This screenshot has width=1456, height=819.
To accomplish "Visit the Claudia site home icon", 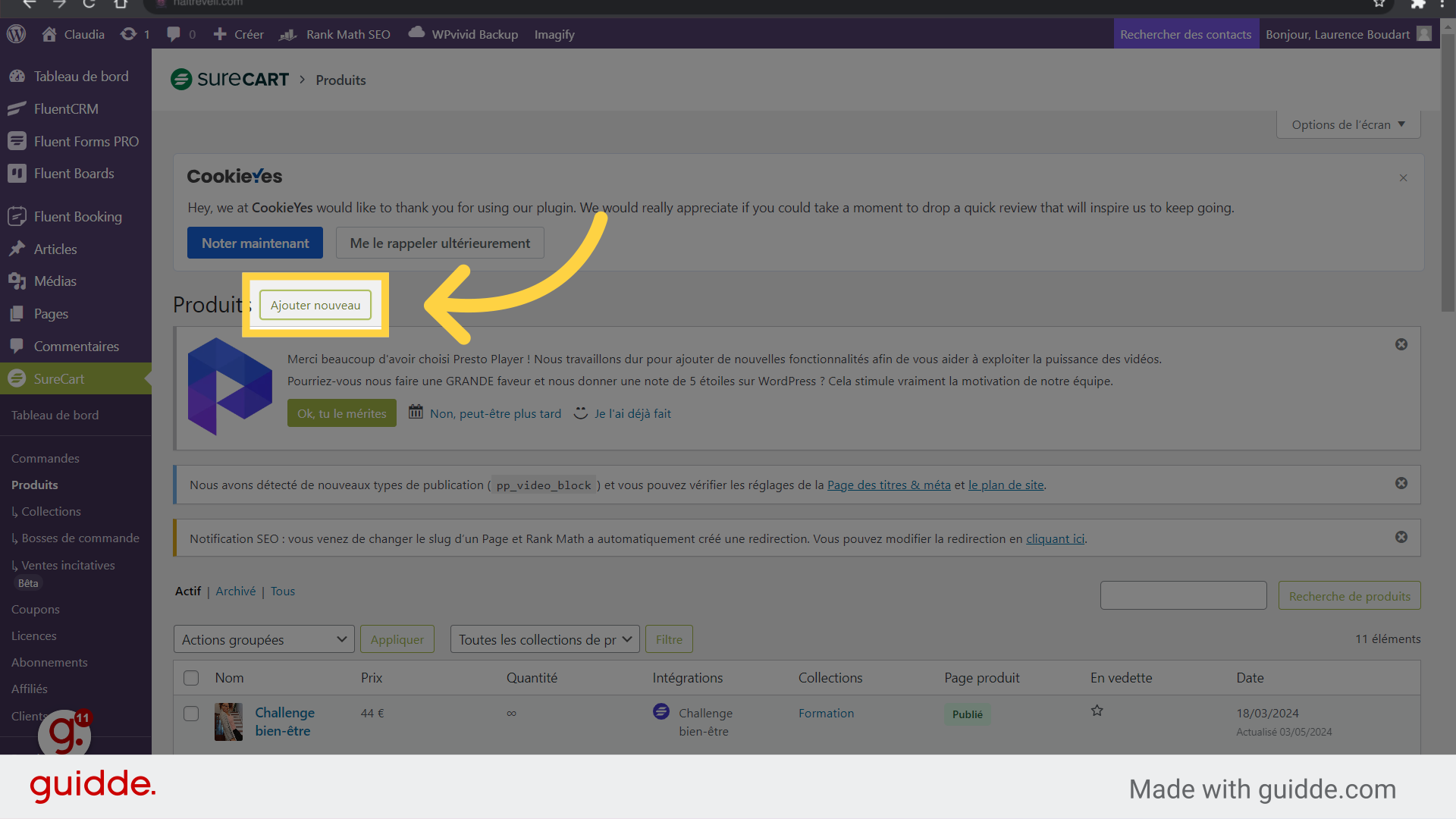I will tap(49, 34).
